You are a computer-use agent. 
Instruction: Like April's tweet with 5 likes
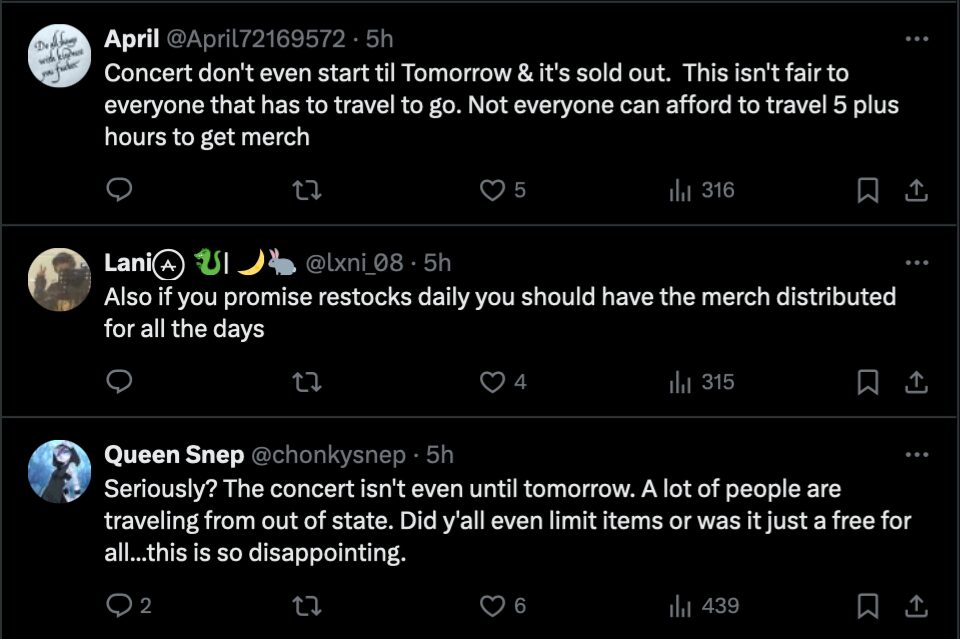(x=493, y=190)
